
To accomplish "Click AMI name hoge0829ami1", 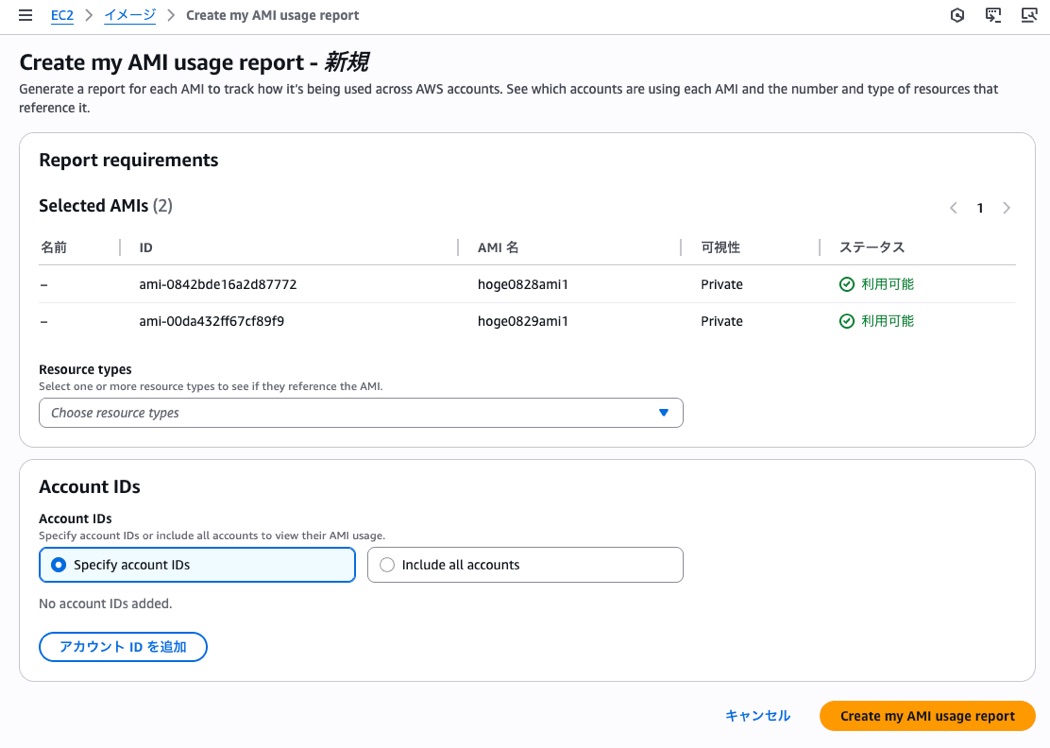I will pyautogui.click(x=522, y=321).
